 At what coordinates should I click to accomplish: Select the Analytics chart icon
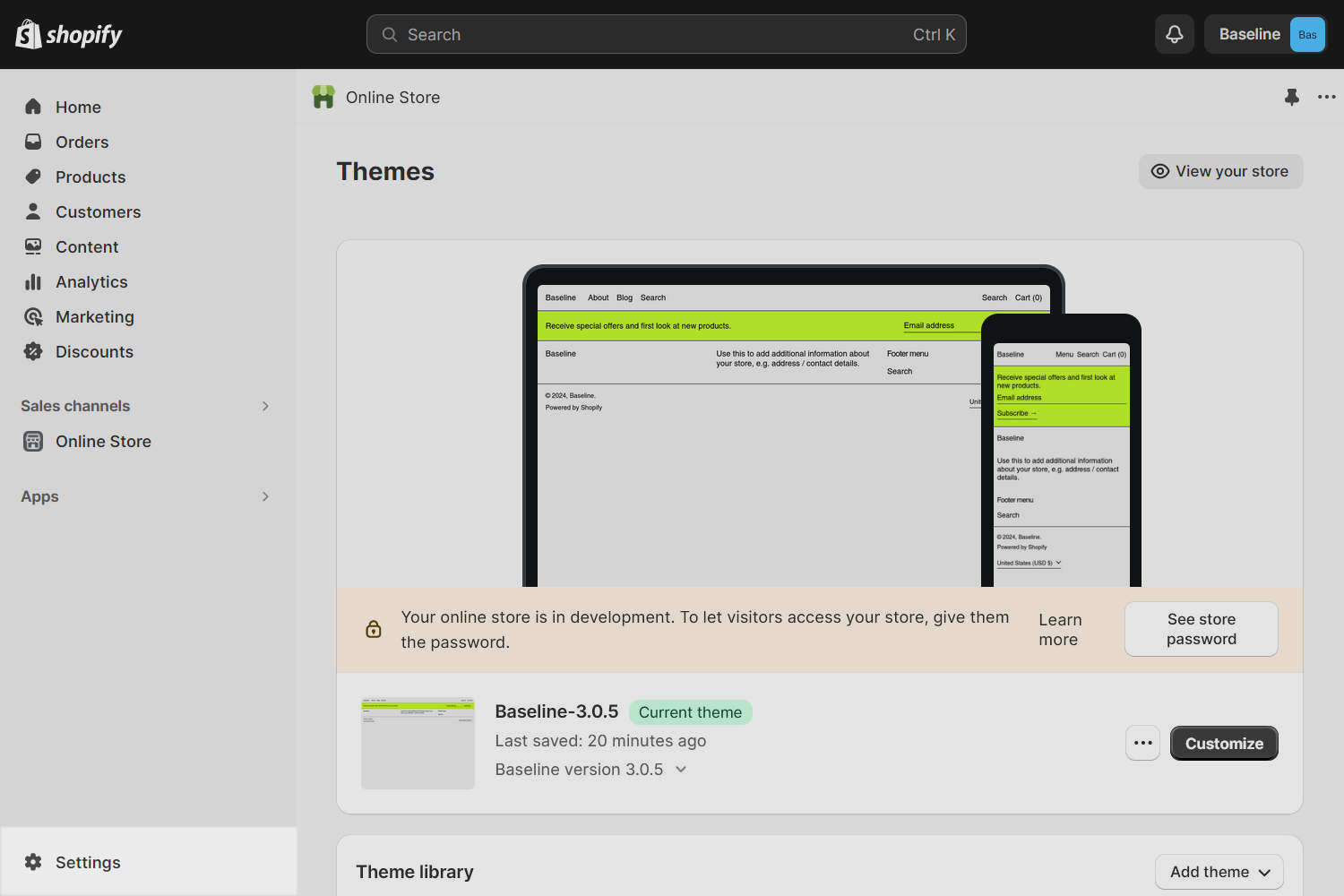pos(33,281)
